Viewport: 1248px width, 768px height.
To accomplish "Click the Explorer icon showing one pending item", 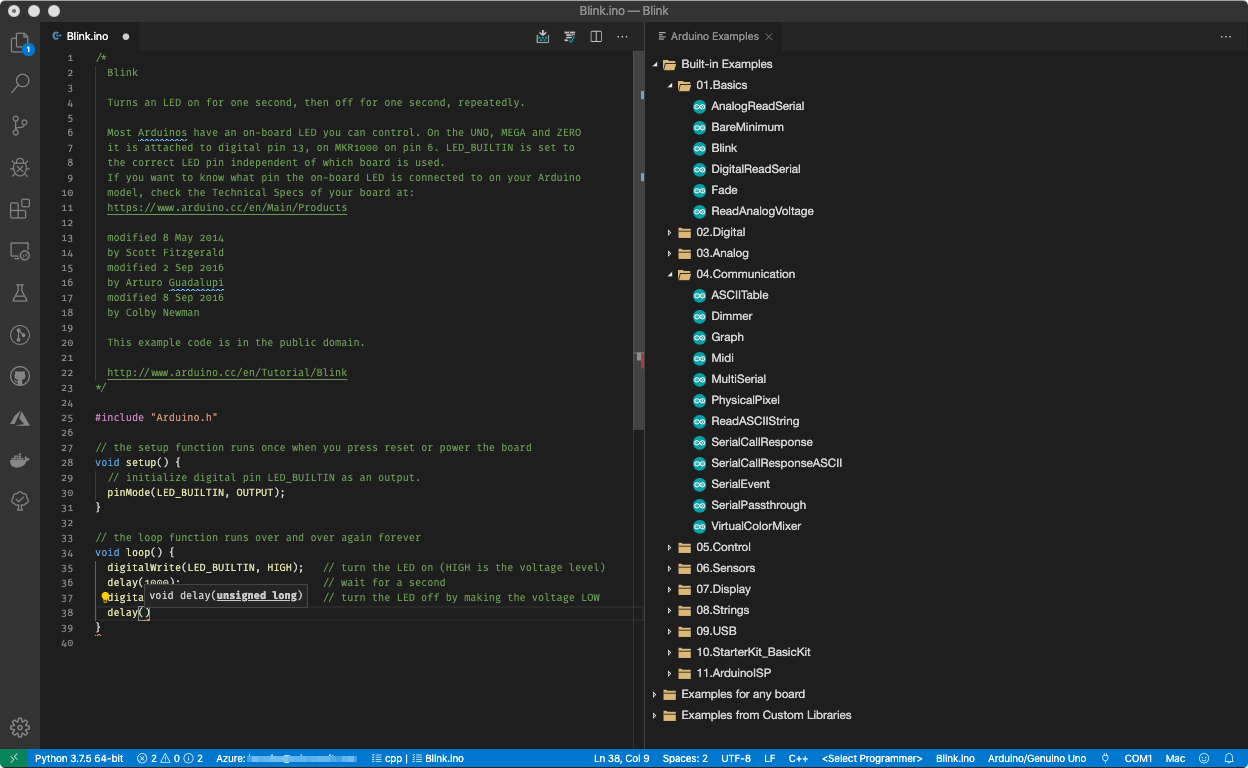I will [20, 44].
